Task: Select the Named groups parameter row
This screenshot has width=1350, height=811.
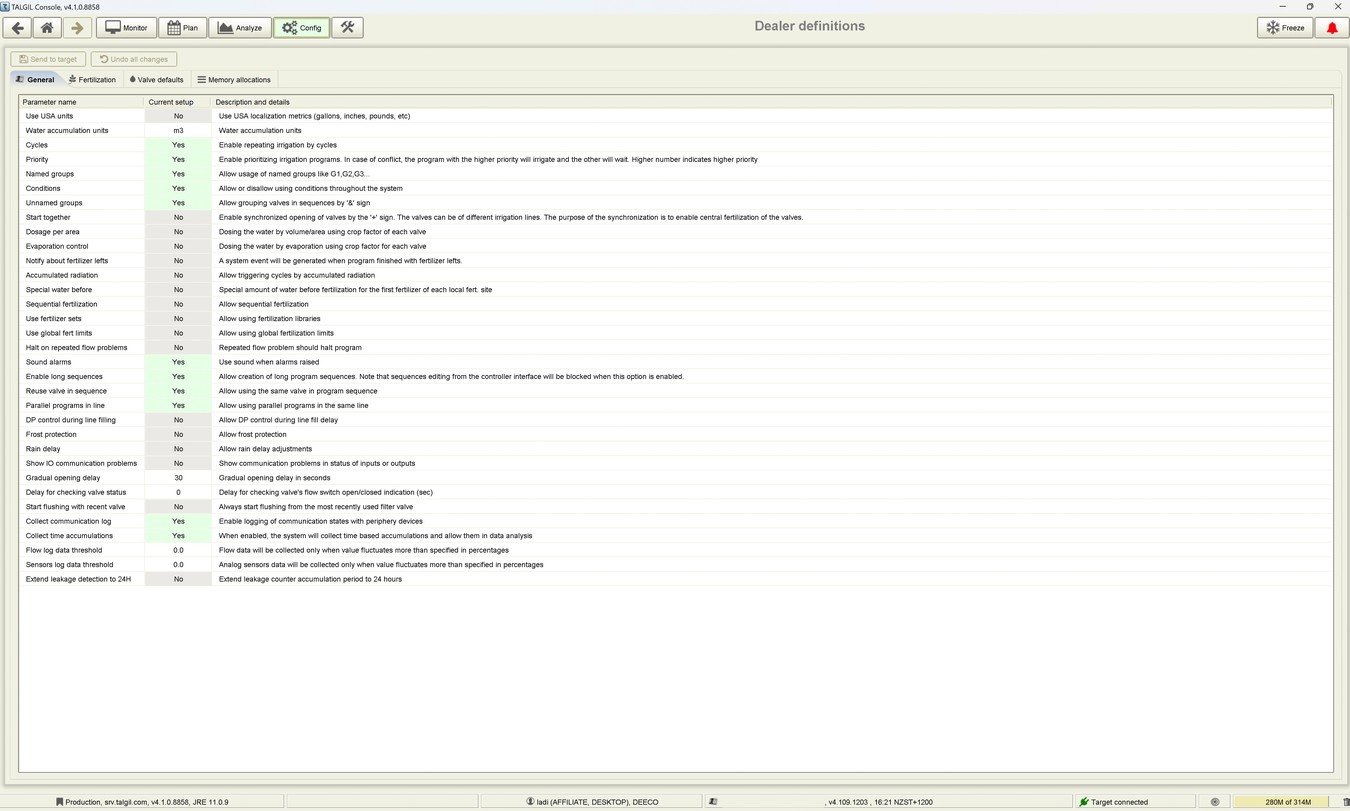Action: tap(676, 174)
